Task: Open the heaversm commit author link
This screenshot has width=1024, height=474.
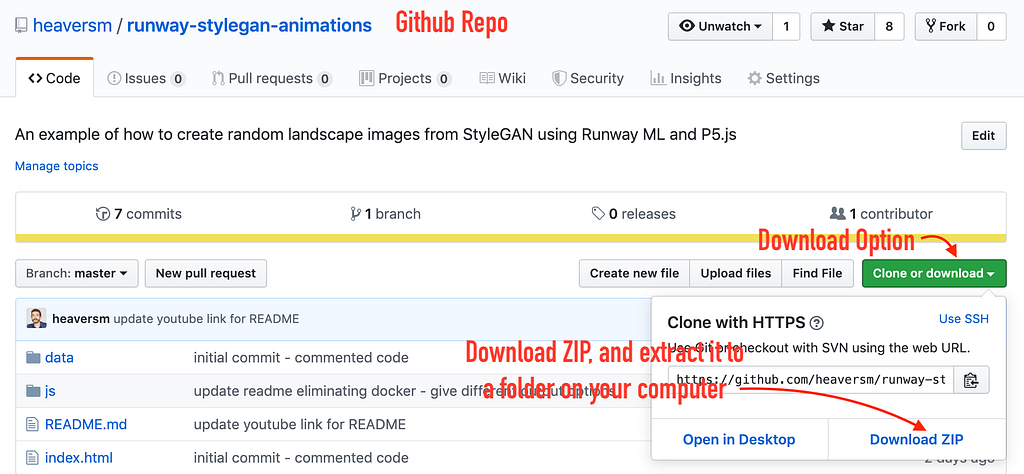Action: pyautogui.click(x=82, y=319)
